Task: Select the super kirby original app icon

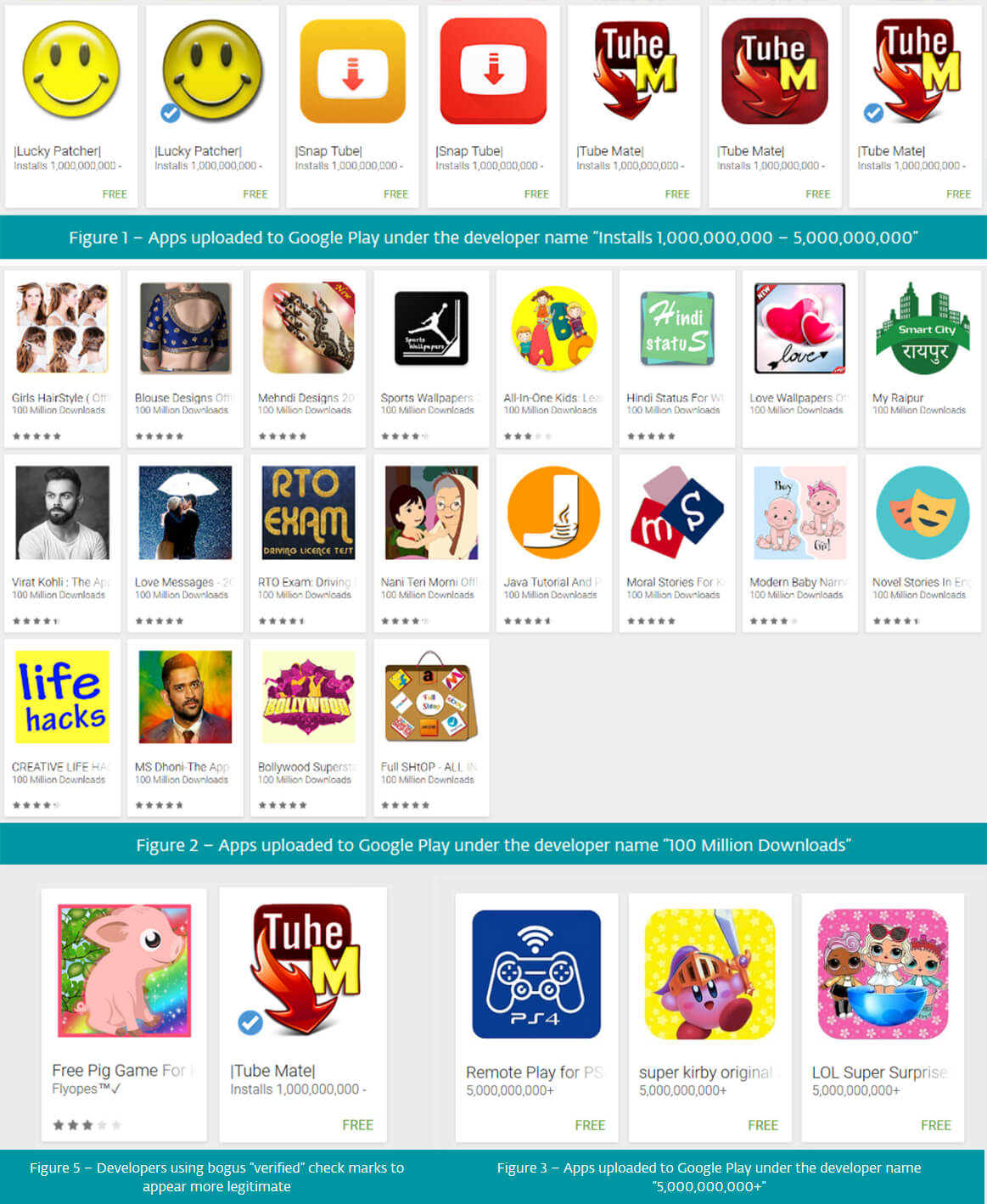Action: pos(709,974)
